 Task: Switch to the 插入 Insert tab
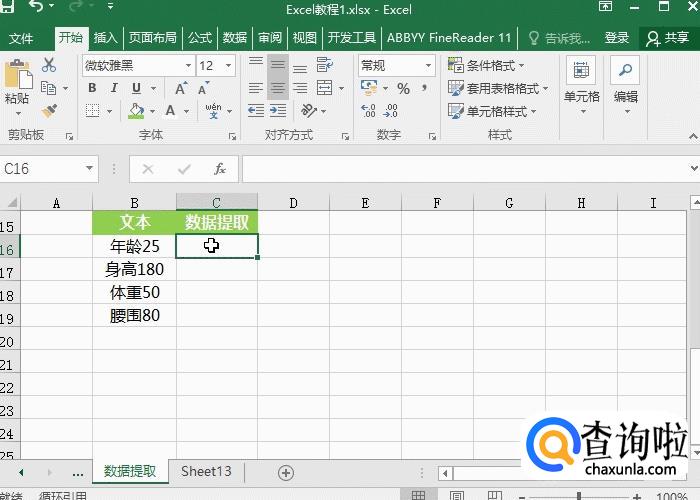coord(105,38)
